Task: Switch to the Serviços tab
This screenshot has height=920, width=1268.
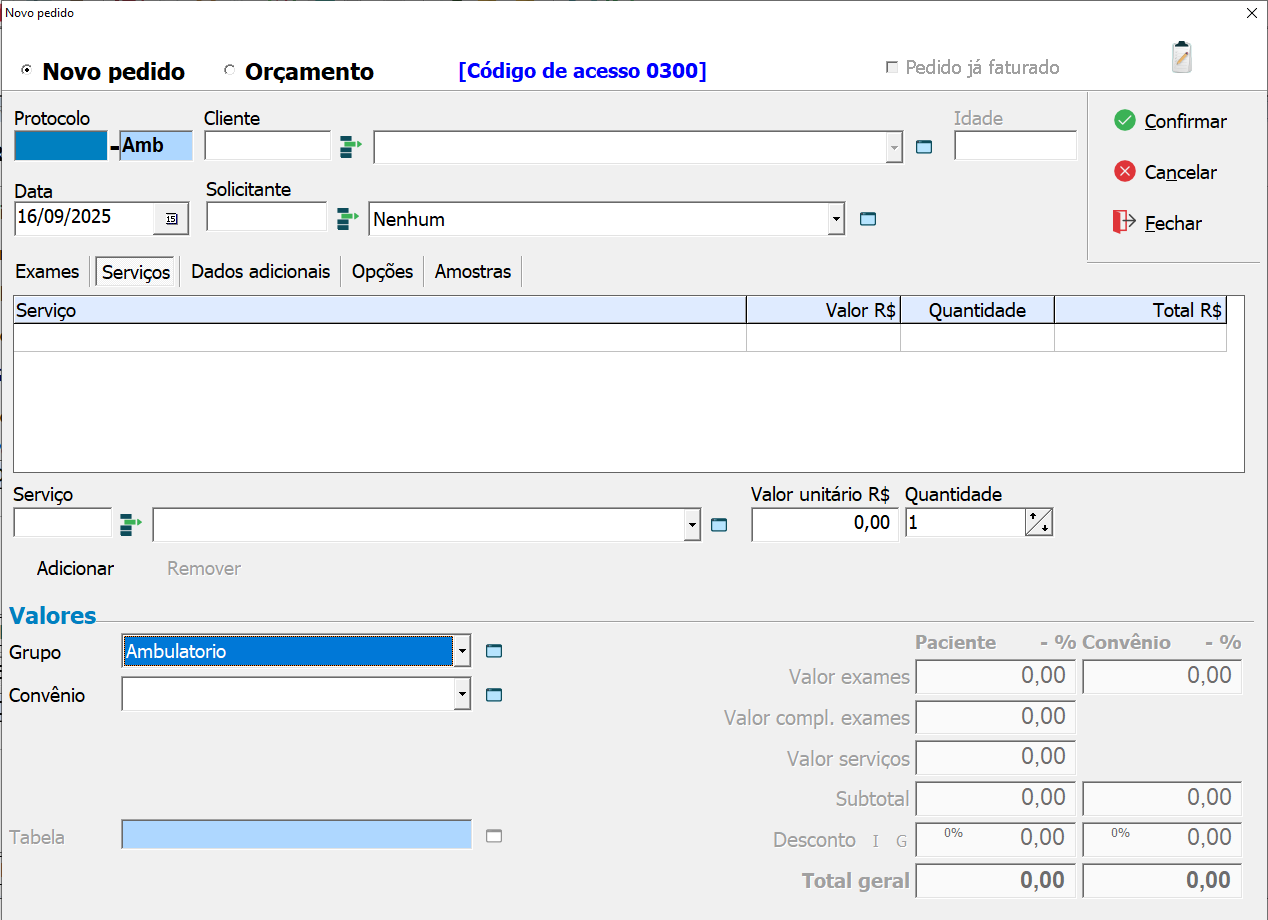Action: click(136, 272)
